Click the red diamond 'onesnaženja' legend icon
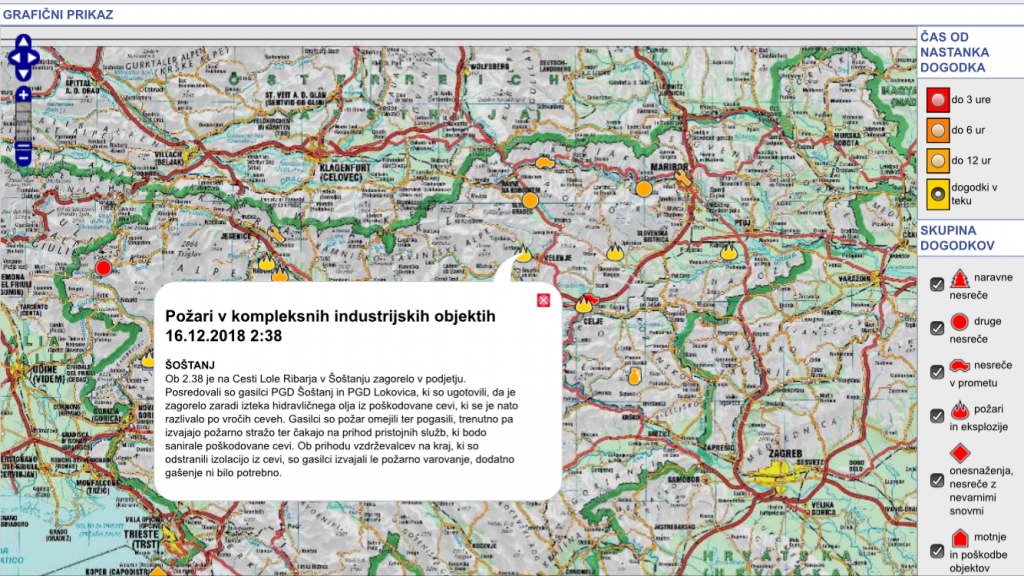Image resolution: width=1024 pixels, height=576 pixels. (959, 453)
